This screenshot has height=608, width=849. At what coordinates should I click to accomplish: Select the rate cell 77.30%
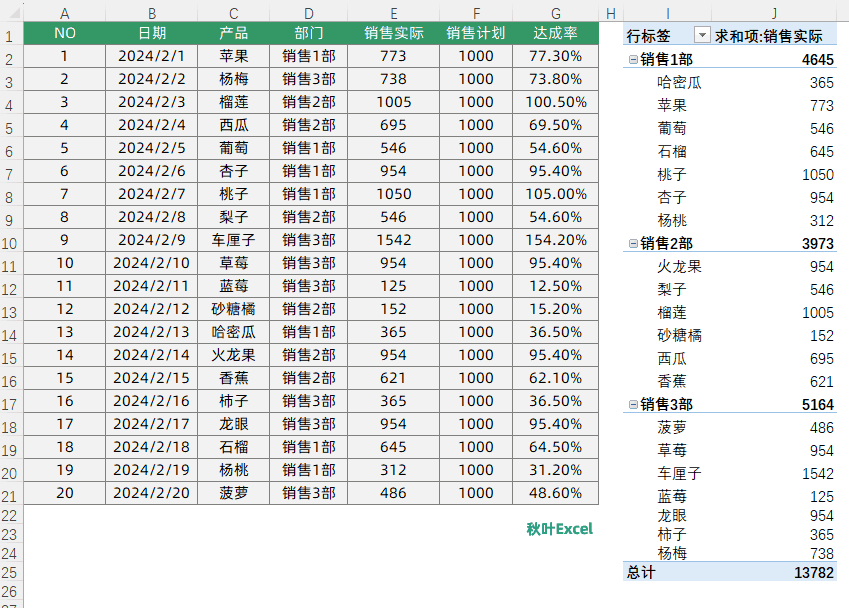pos(556,56)
